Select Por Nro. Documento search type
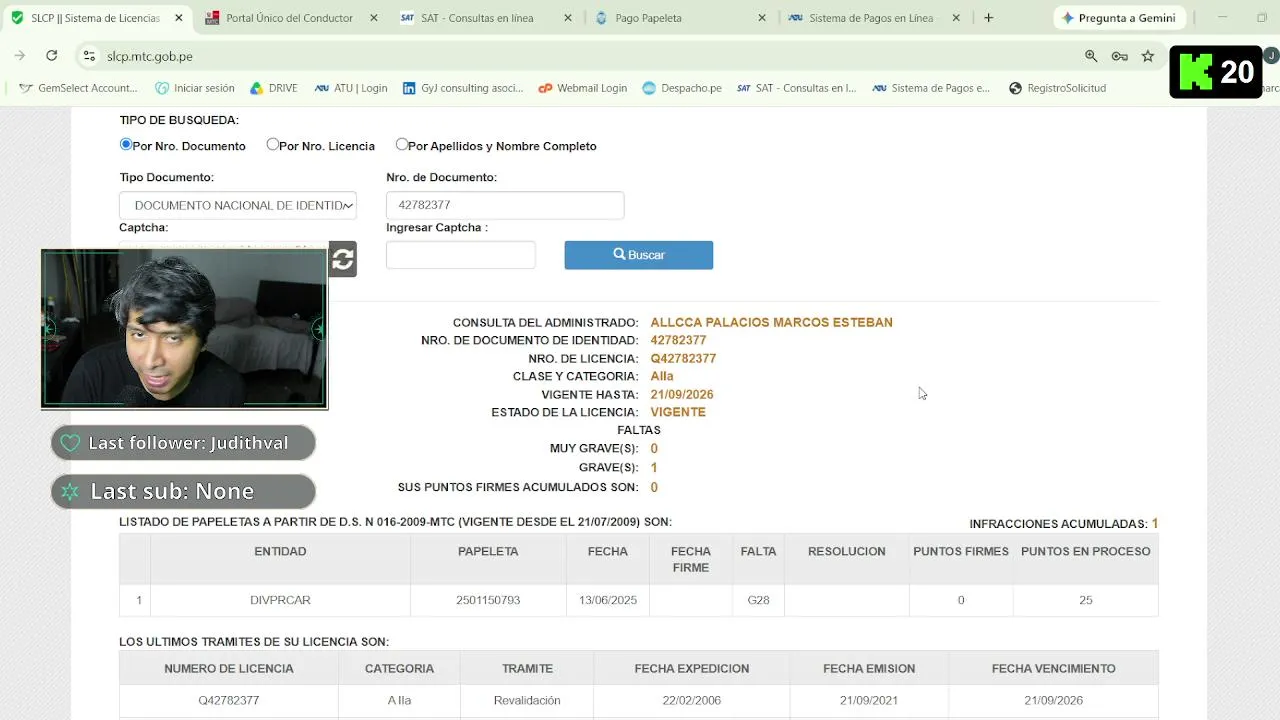Image resolution: width=1280 pixels, height=720 pixels. click(126, 144)
